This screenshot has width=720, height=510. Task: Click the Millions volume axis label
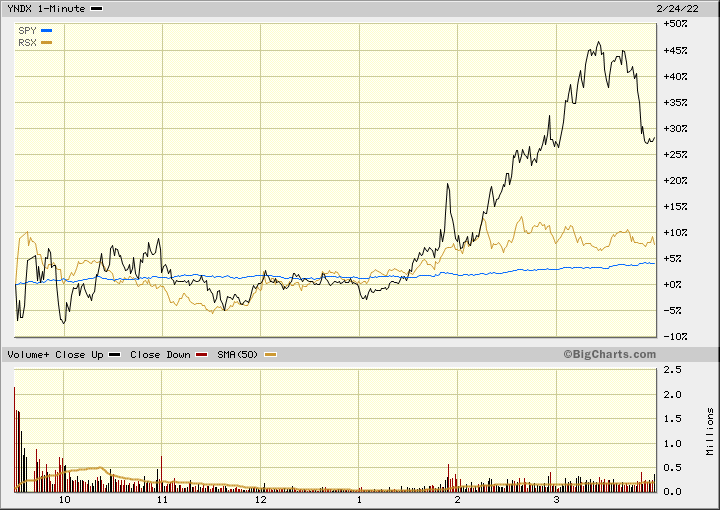click(710, 430)
